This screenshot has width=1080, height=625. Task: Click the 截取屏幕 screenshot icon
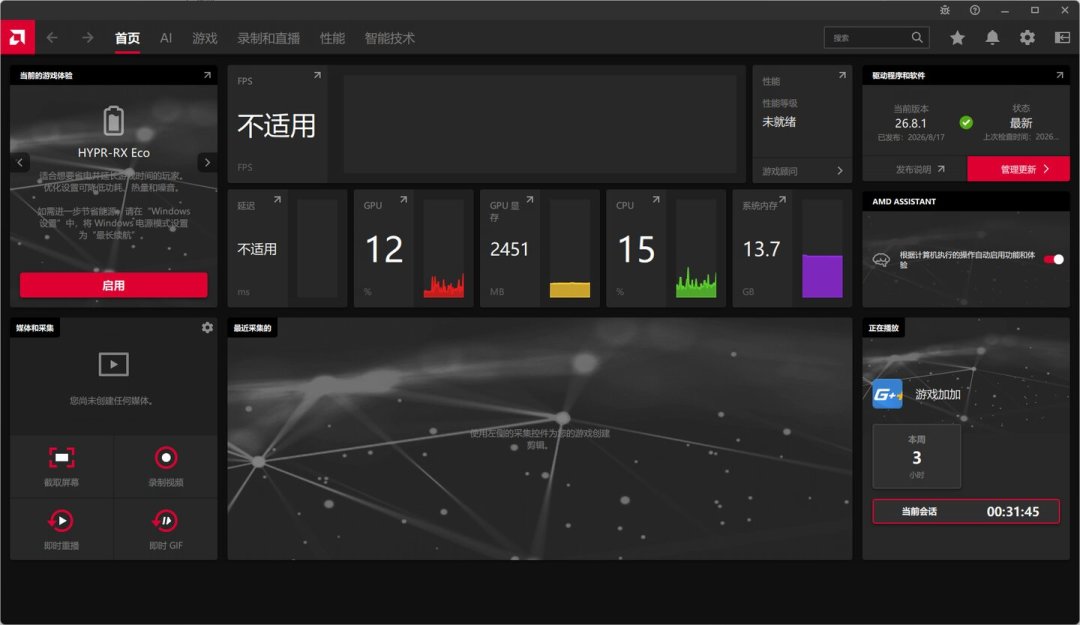pos(61,458)
